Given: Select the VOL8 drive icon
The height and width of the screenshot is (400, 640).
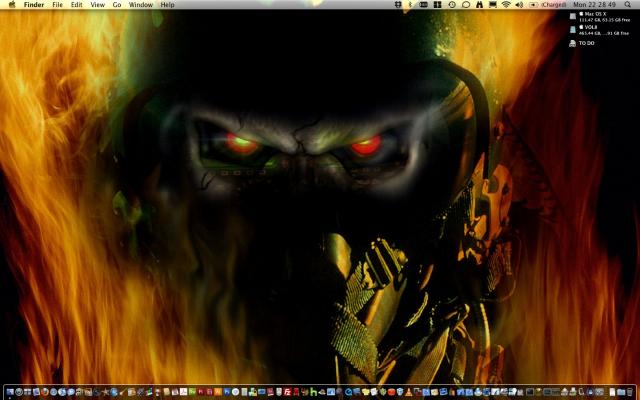Looking at the screenshot, I should click(x=573, y=29).
